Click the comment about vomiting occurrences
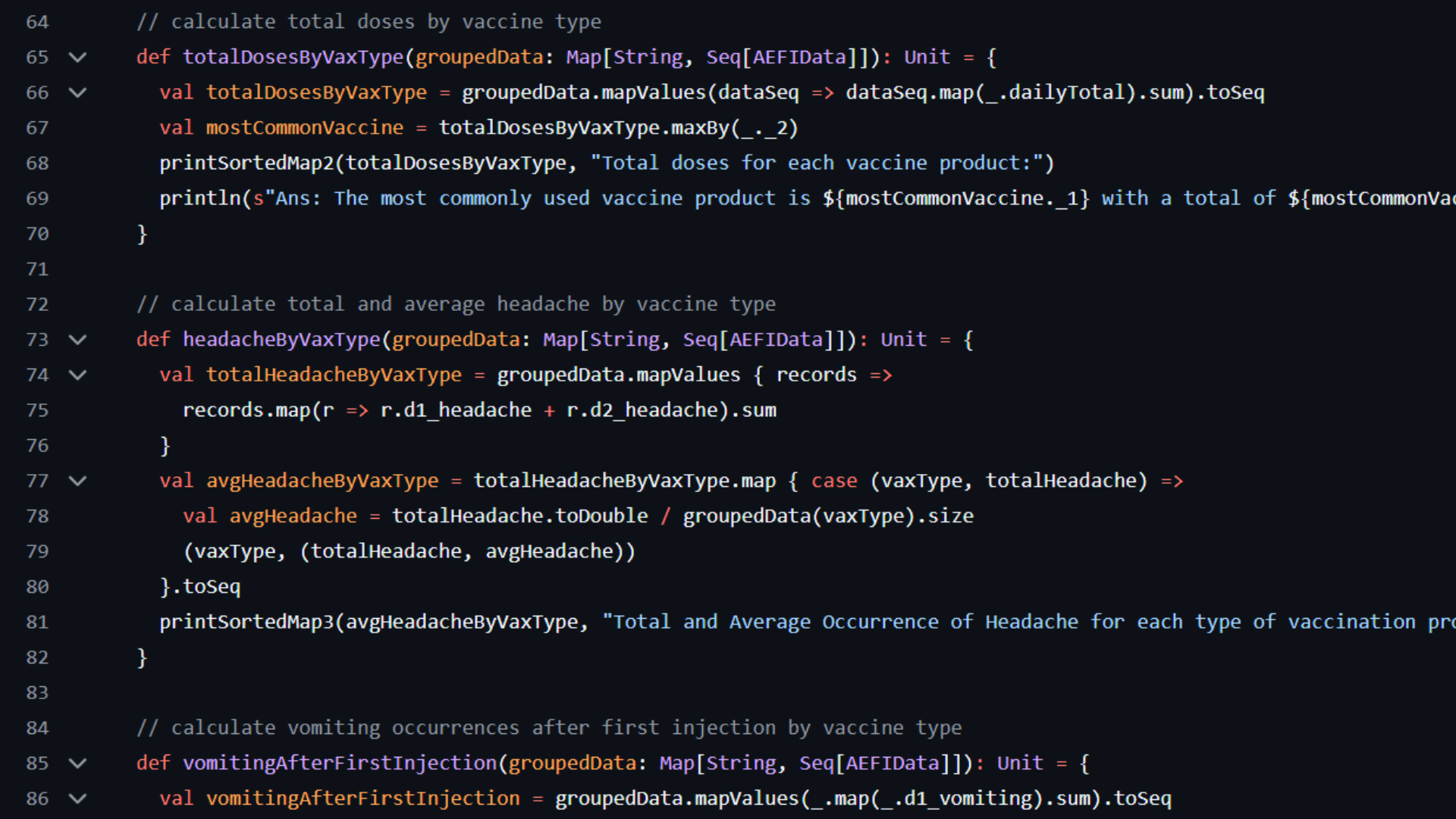 pyautogui.click(x=549, y=728)
